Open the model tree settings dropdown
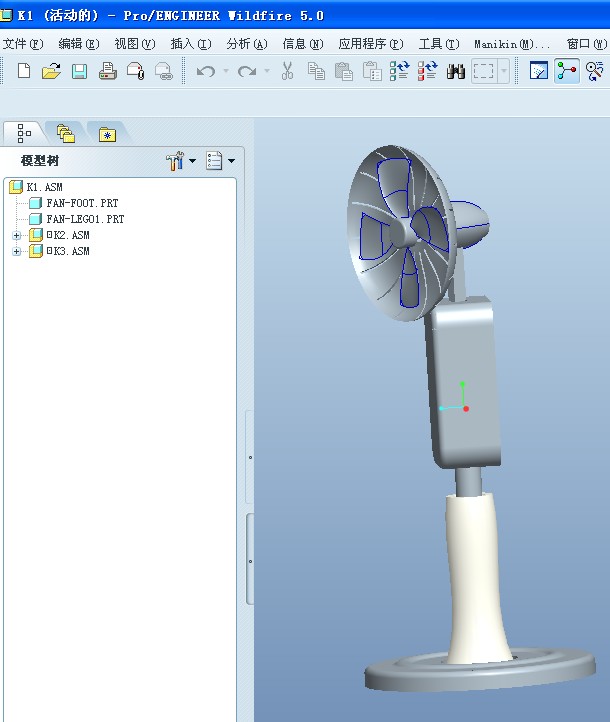 181,161
